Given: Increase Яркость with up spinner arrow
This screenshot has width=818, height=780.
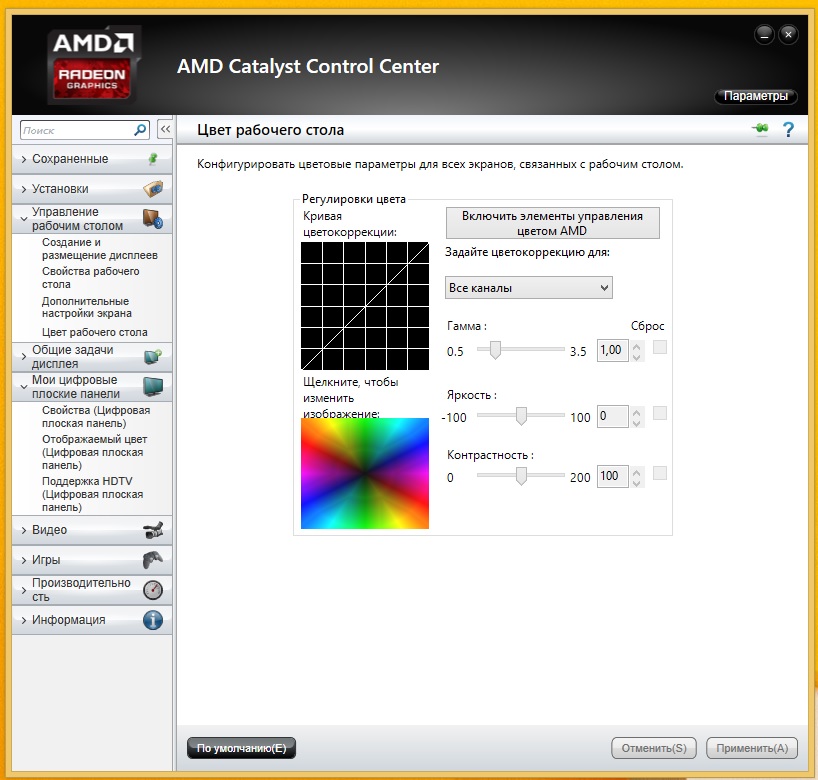Looking at the screenshot, I should pos(636,412).
